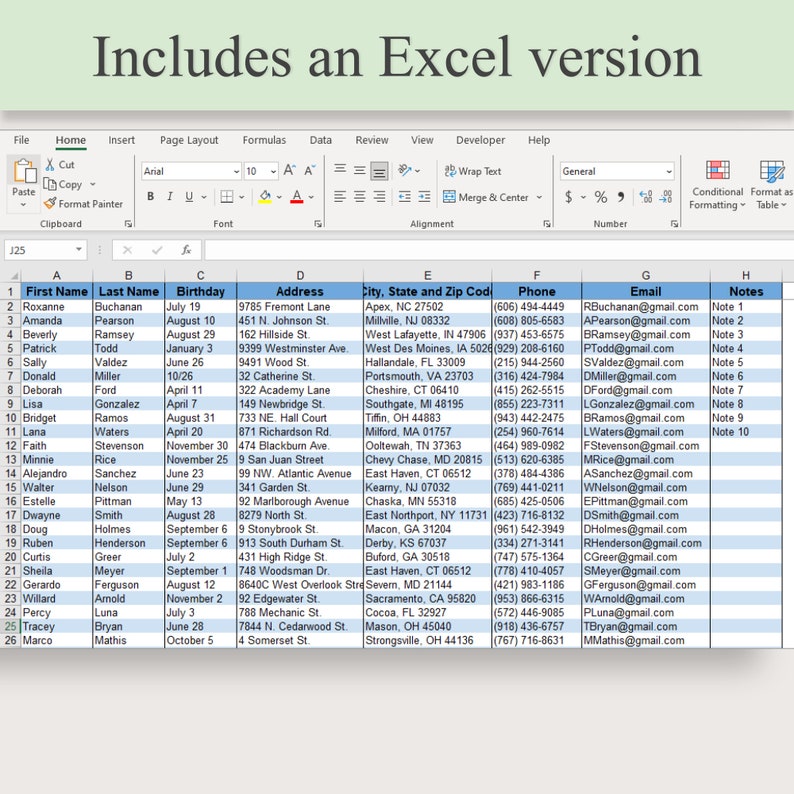
Task: Select row 12 header
Action: click(11, 446)
